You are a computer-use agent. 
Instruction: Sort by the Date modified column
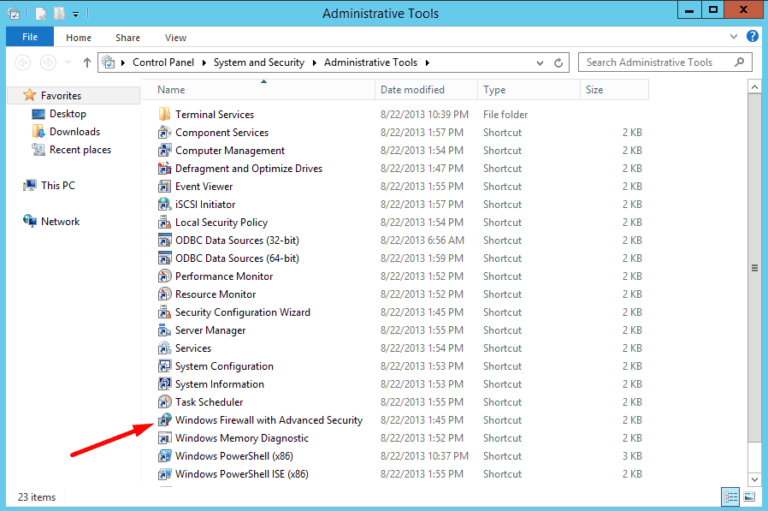(427, 90)
